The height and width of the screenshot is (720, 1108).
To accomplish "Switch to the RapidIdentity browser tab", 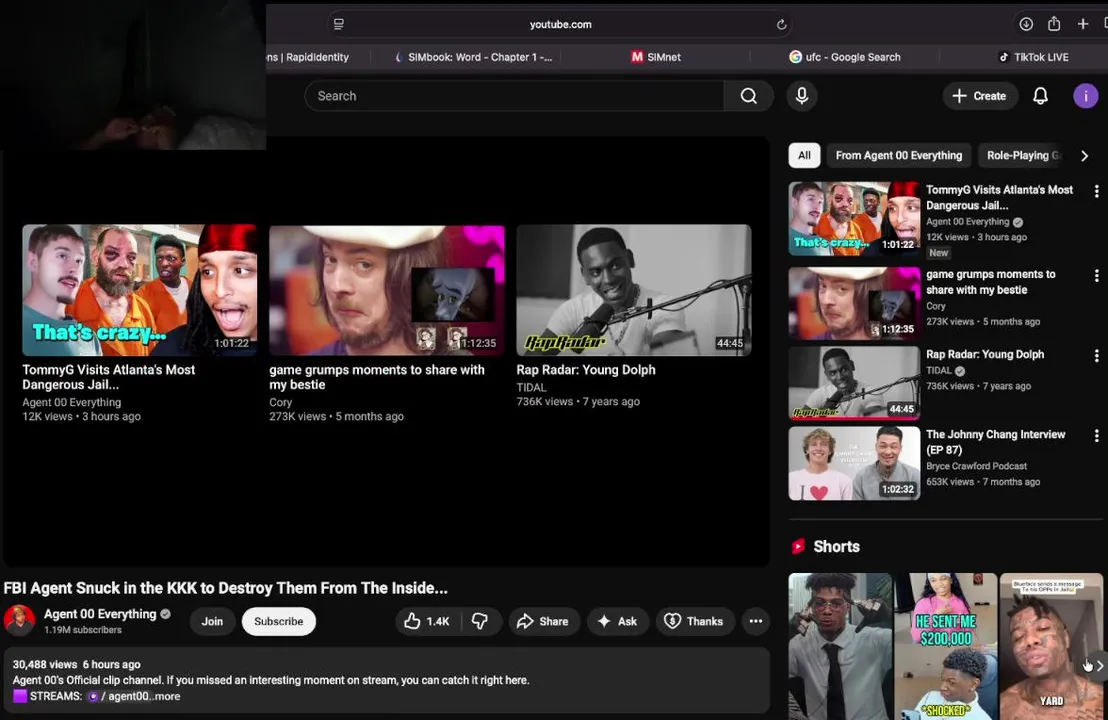I will pyautogui.click(x=308, y=57).
